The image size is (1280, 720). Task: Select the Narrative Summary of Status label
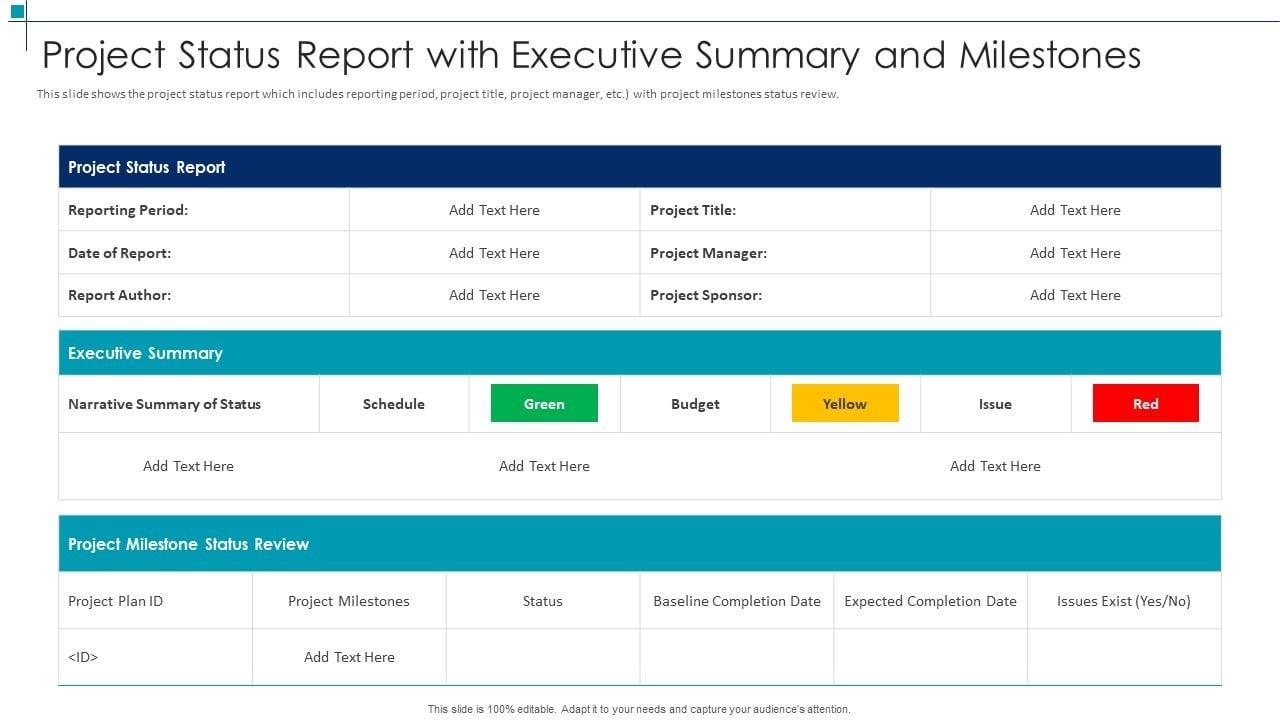(x=164, y=404)
